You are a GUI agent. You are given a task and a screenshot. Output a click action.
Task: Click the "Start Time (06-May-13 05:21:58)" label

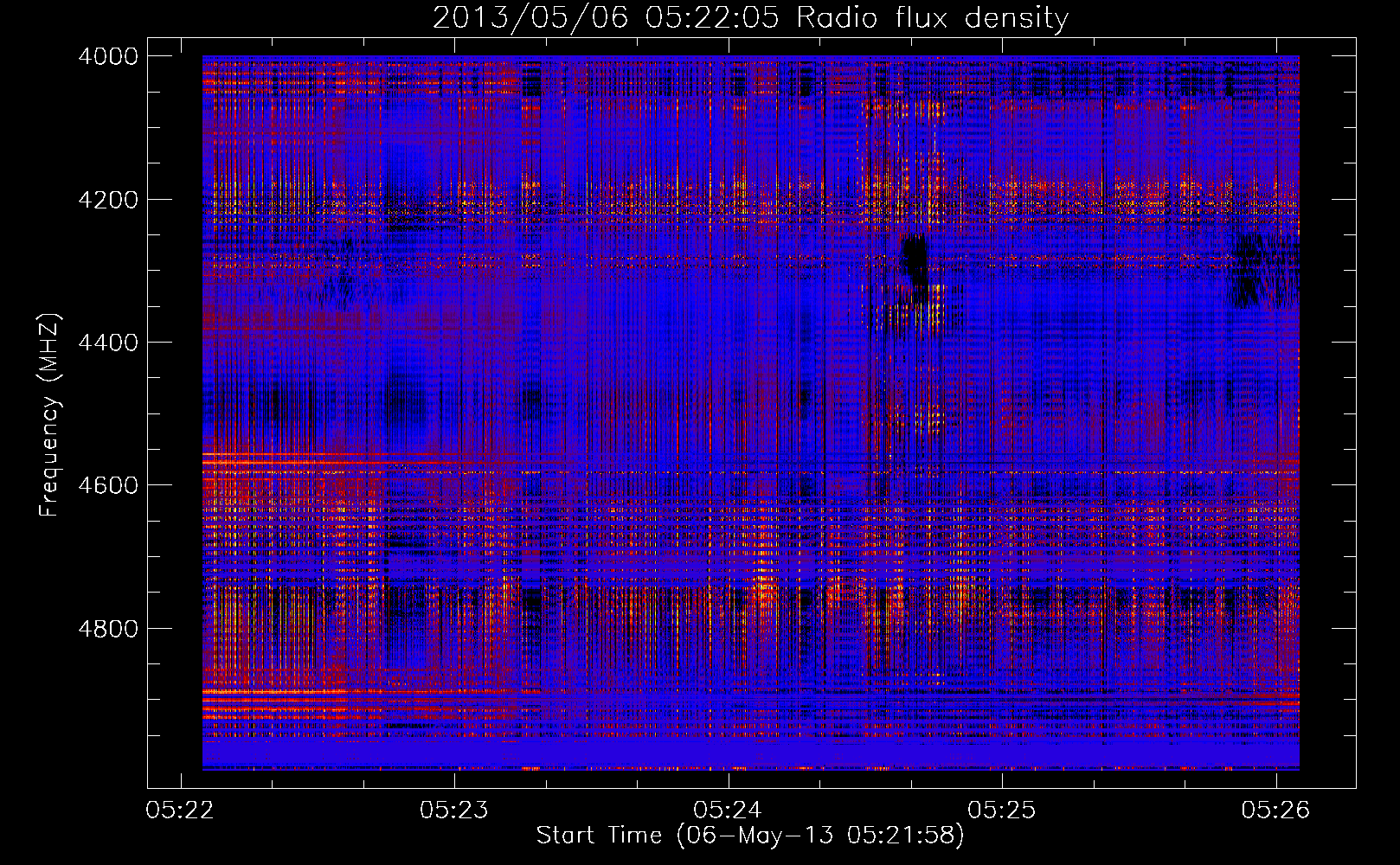pyautogui.click(x=750, y=836)
